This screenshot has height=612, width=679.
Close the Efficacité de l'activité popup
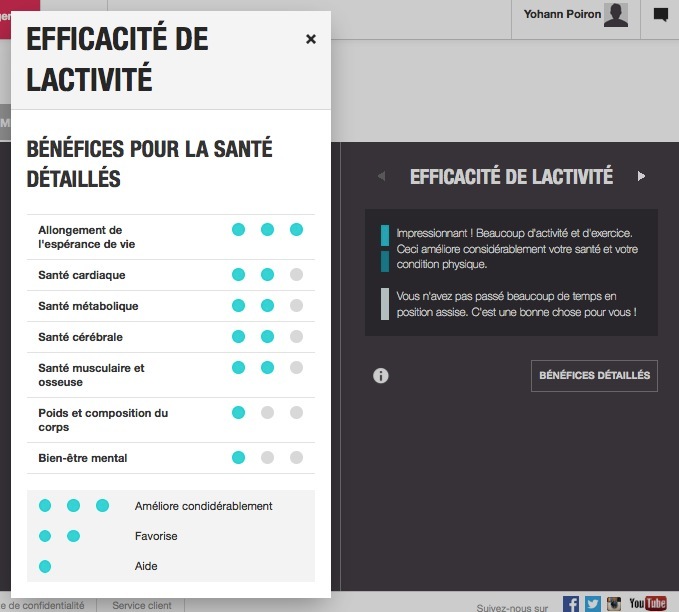click(x=311, y=39)
